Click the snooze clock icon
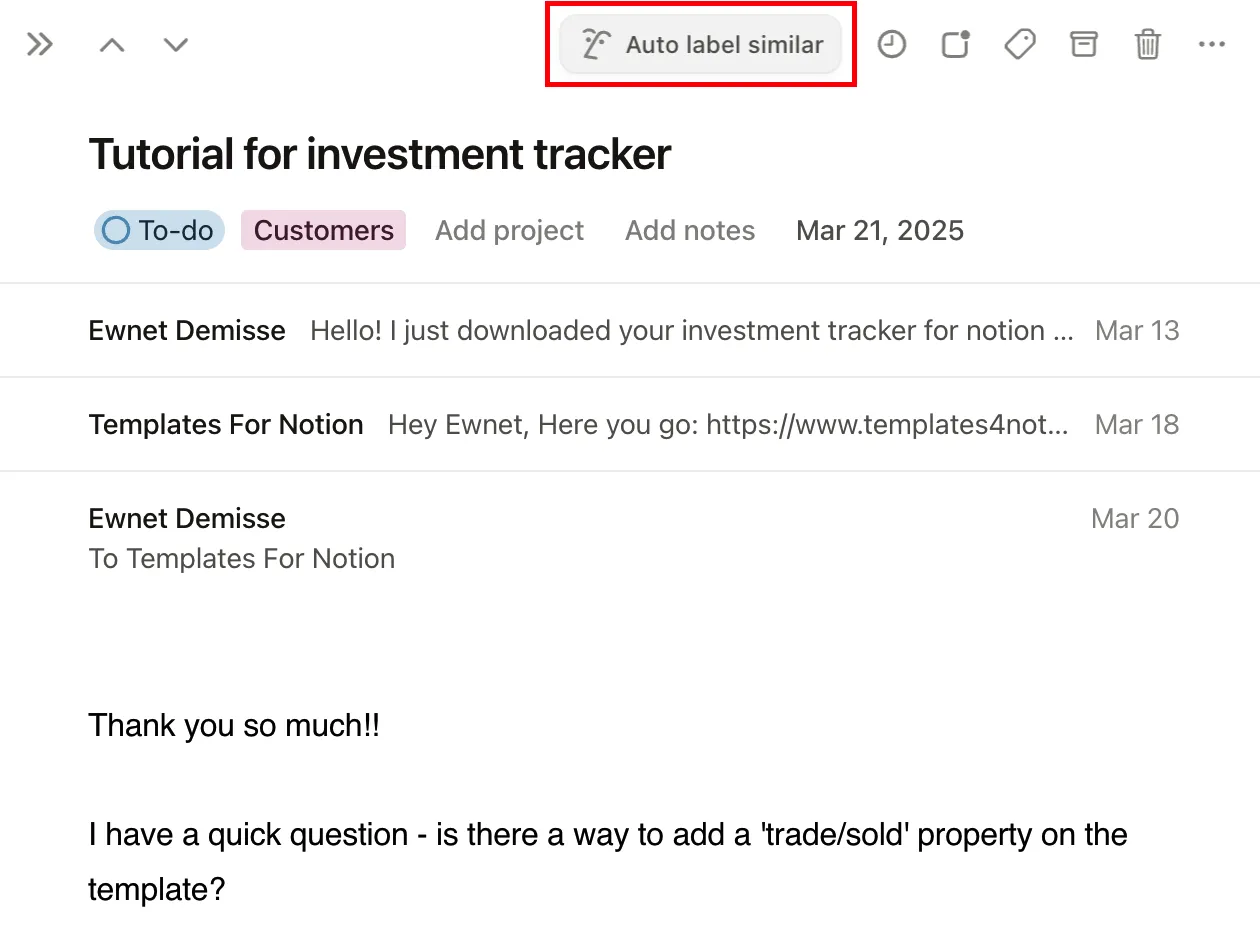 pyautogui.click(x=891, y=44)
